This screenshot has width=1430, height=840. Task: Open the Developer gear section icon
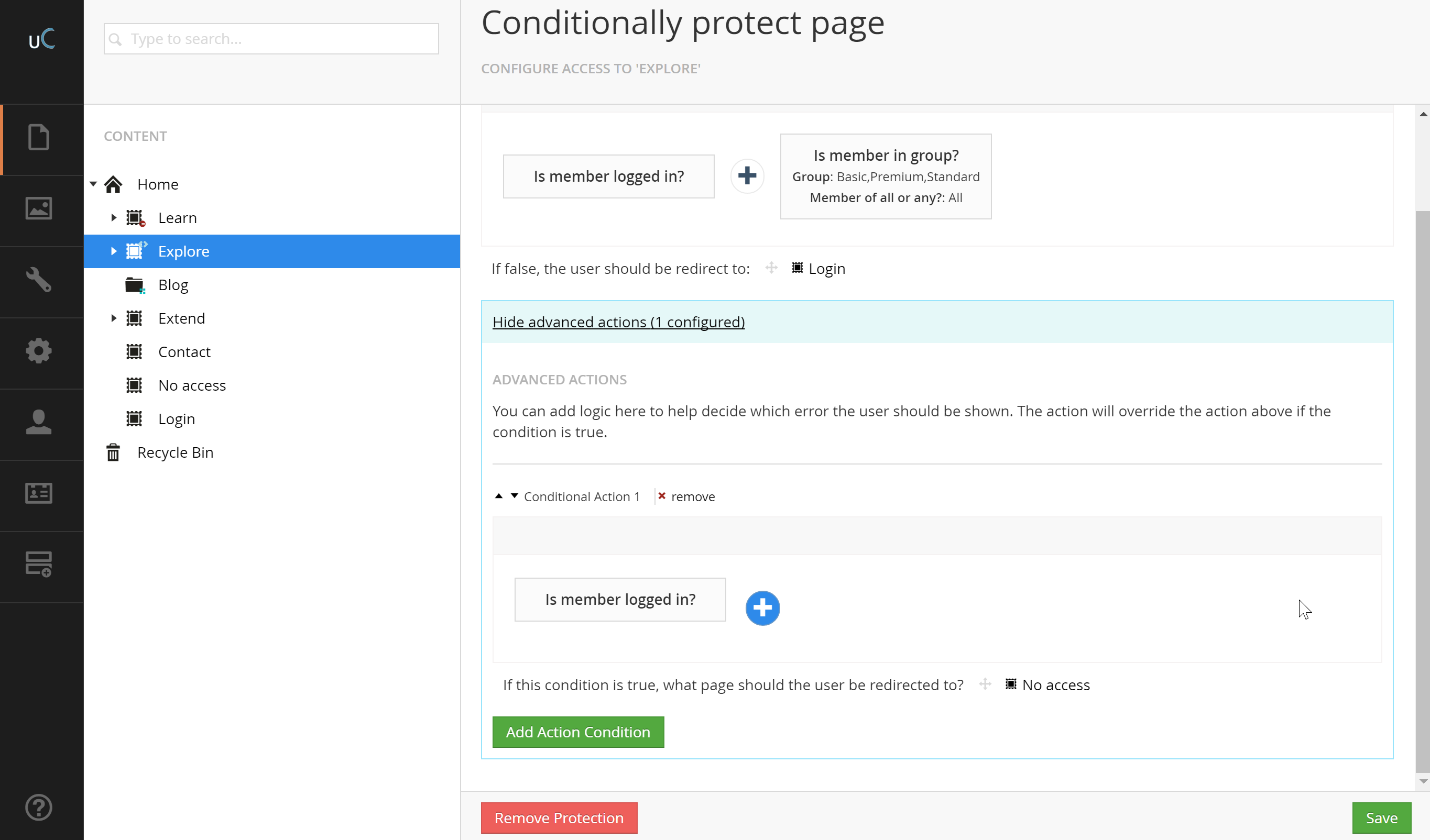pyautogui.click(x=39, y=350)
